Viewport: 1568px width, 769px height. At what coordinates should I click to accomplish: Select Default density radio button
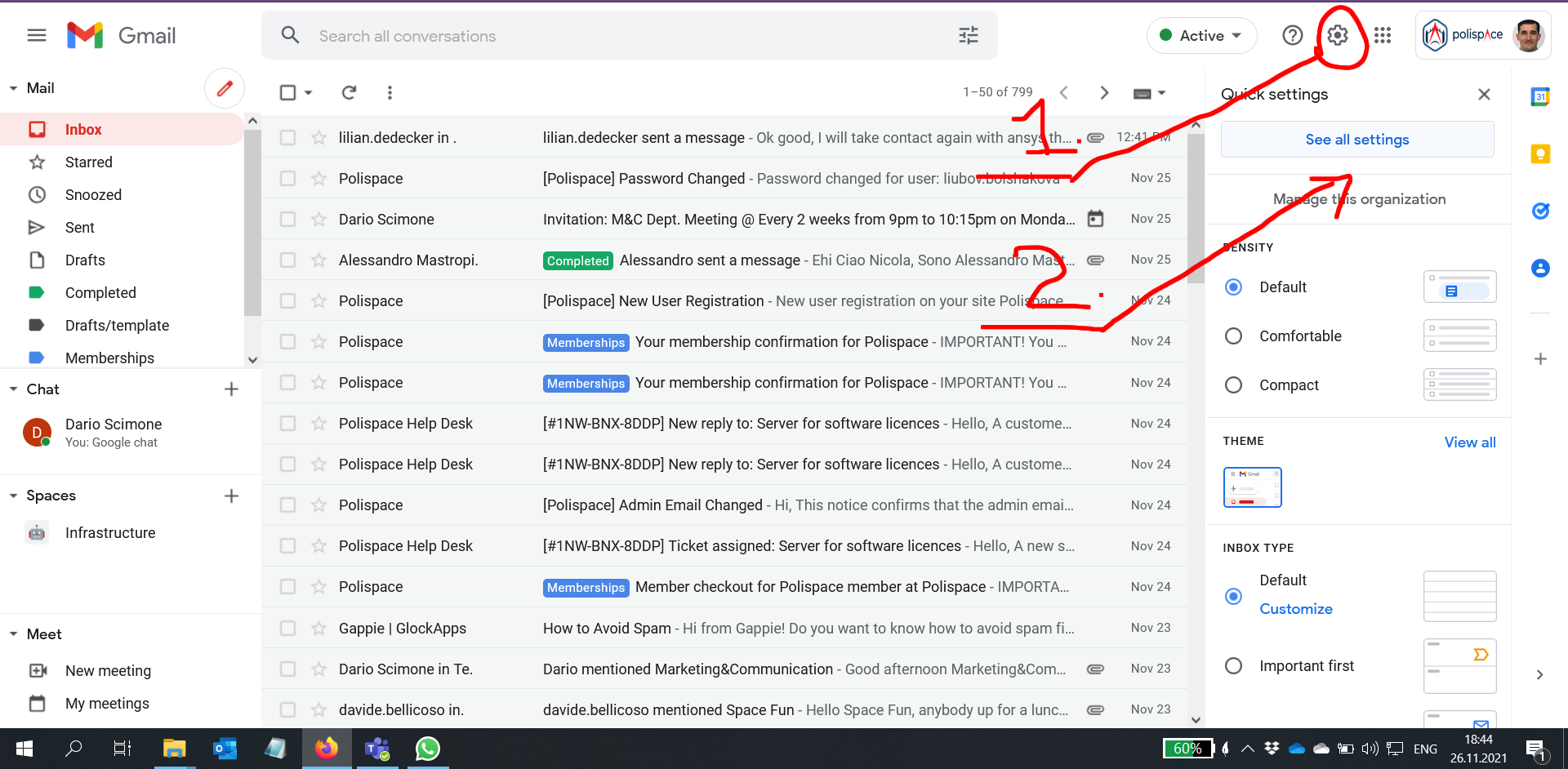coord(1233,287)
